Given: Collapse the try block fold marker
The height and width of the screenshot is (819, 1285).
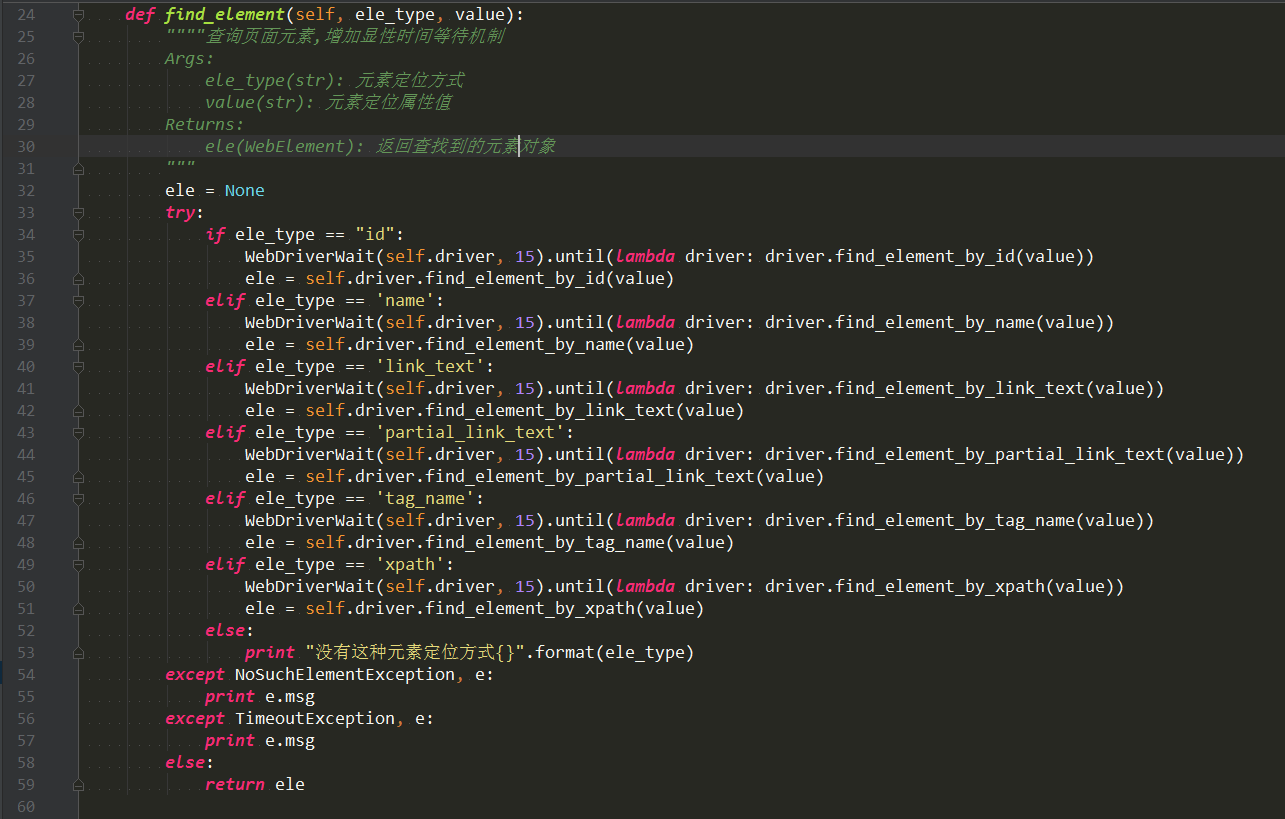Looking at the screenshot, I should [x=78, y=213].
